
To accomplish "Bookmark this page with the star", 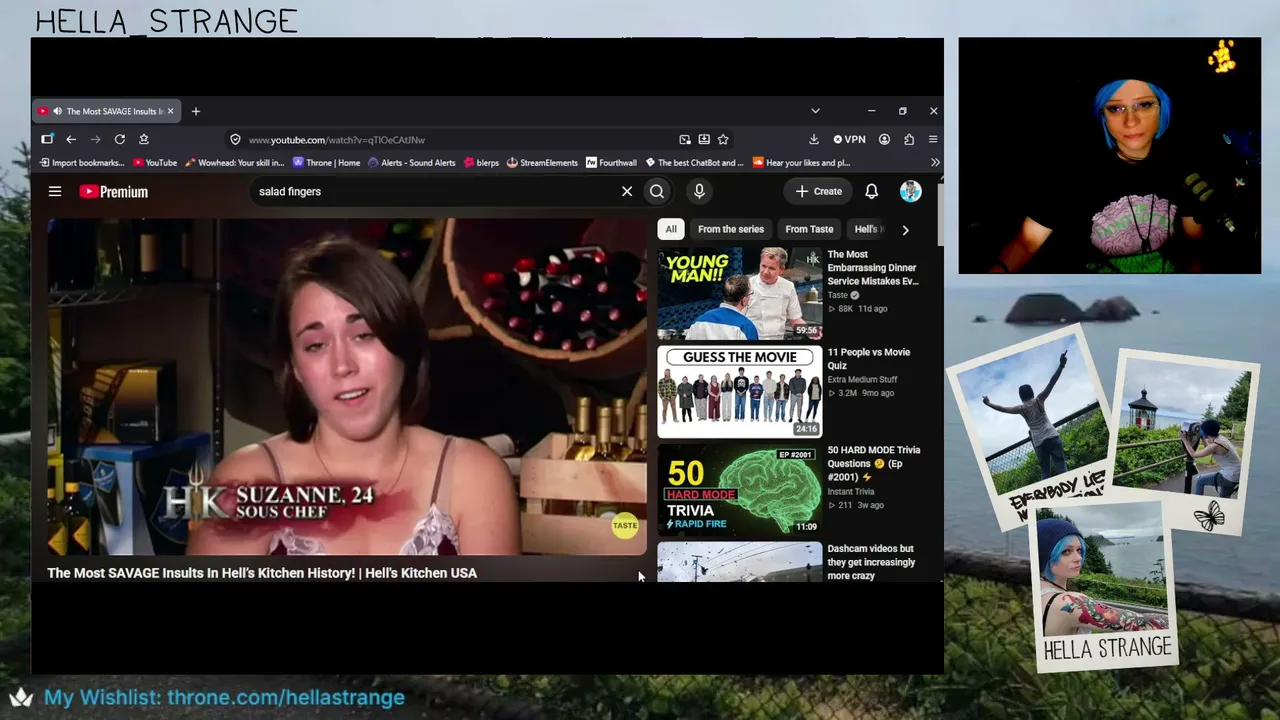I will [x=723, y=140].
